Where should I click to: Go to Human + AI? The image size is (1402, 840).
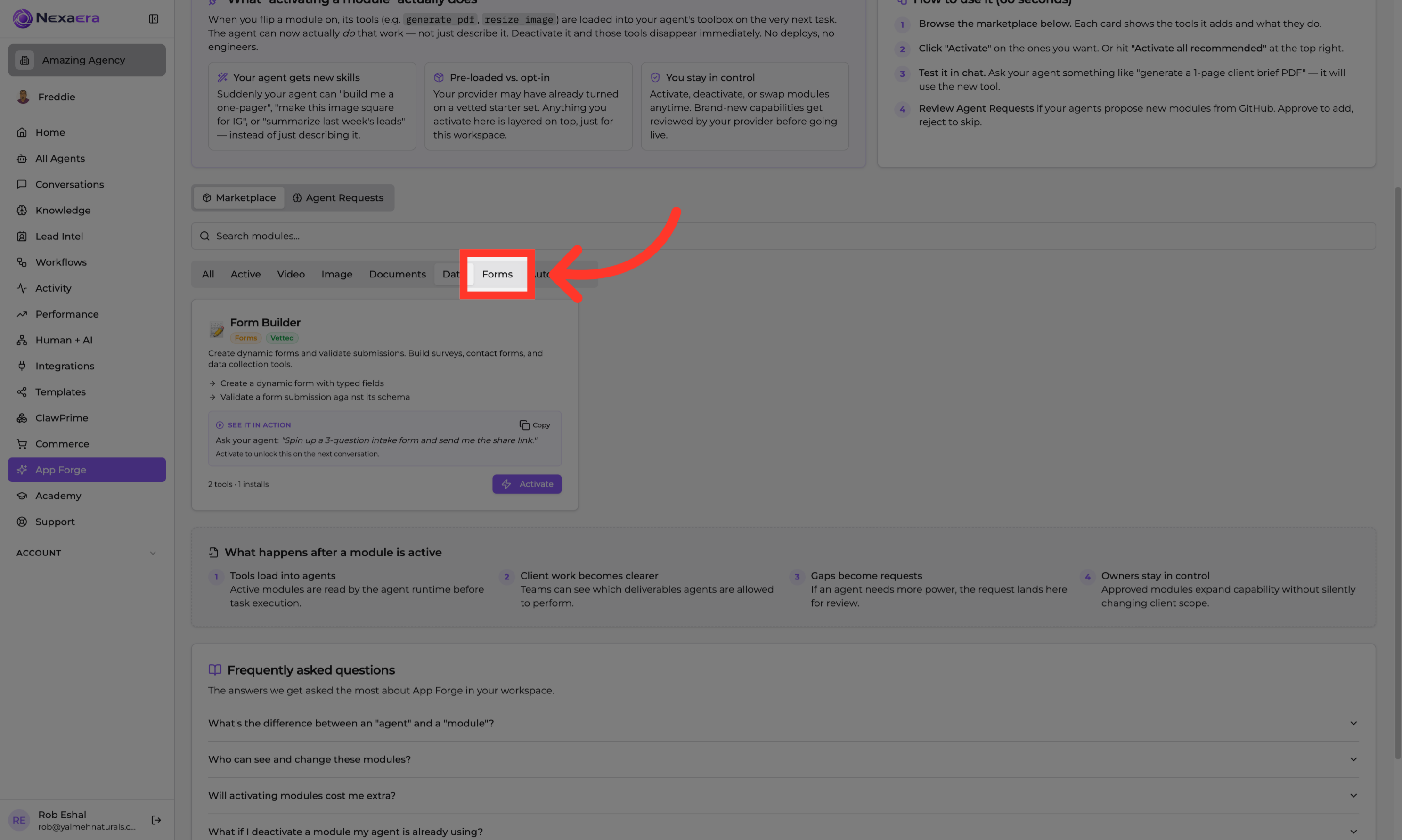point(87,340)
